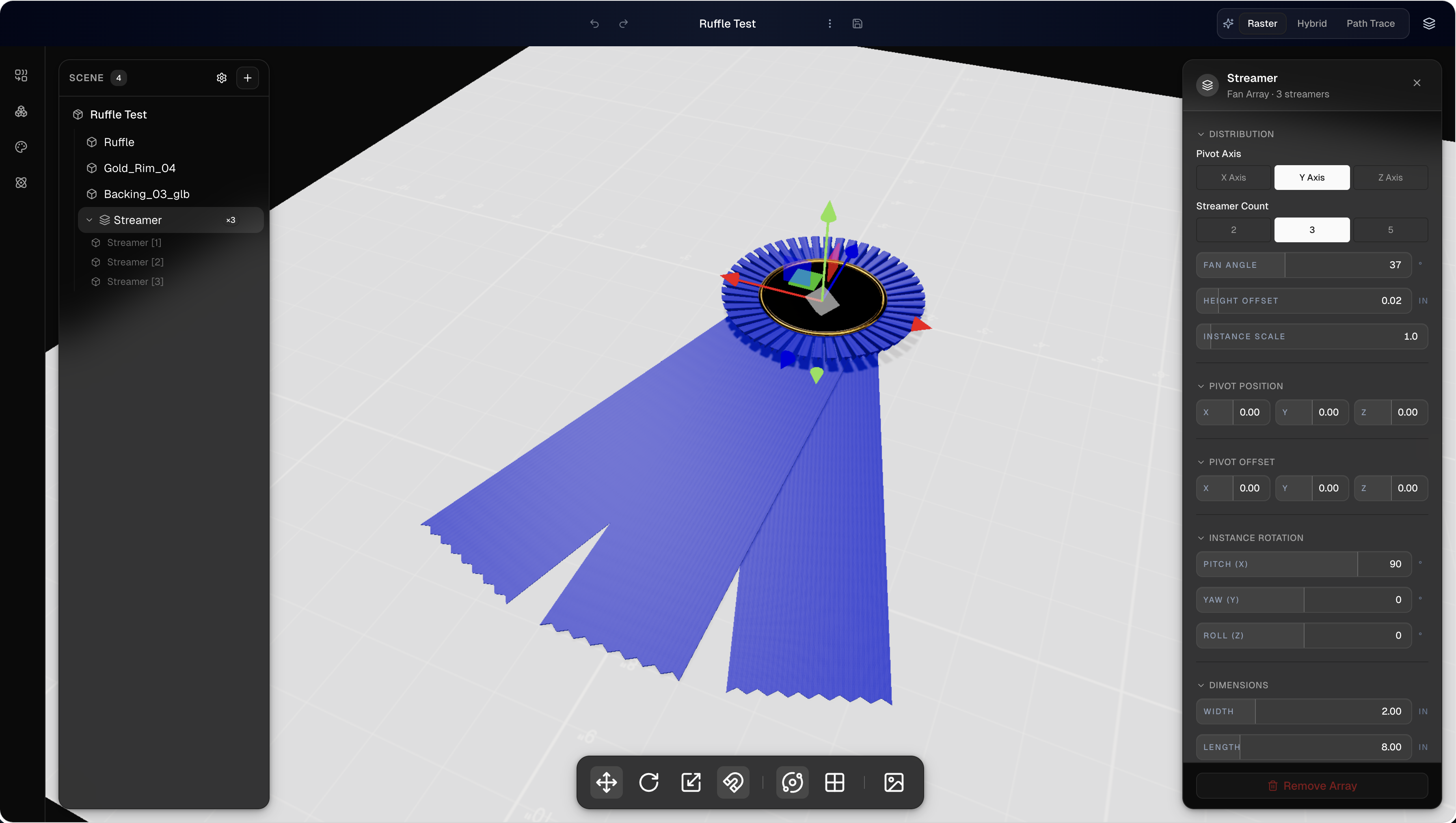Toggle the magnet snapping tool

733,782
